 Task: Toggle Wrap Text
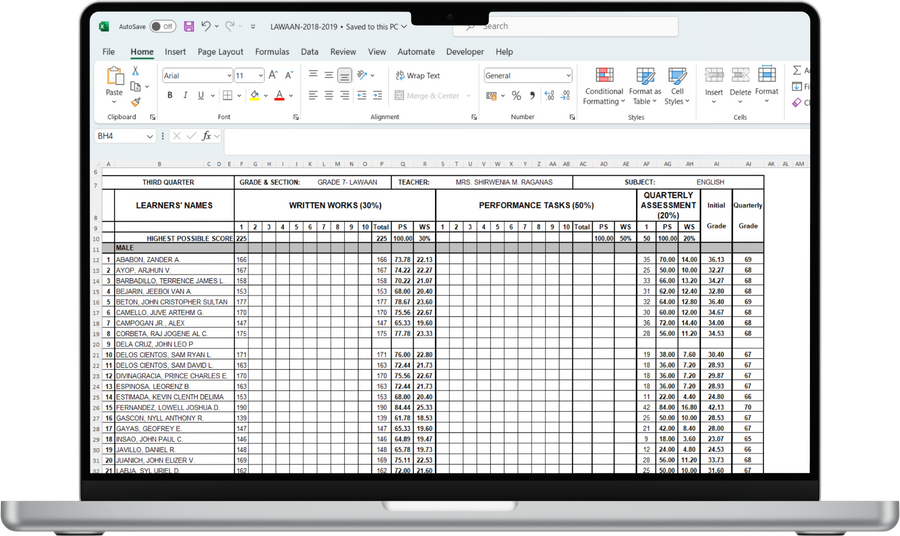(x=417, y=75)
